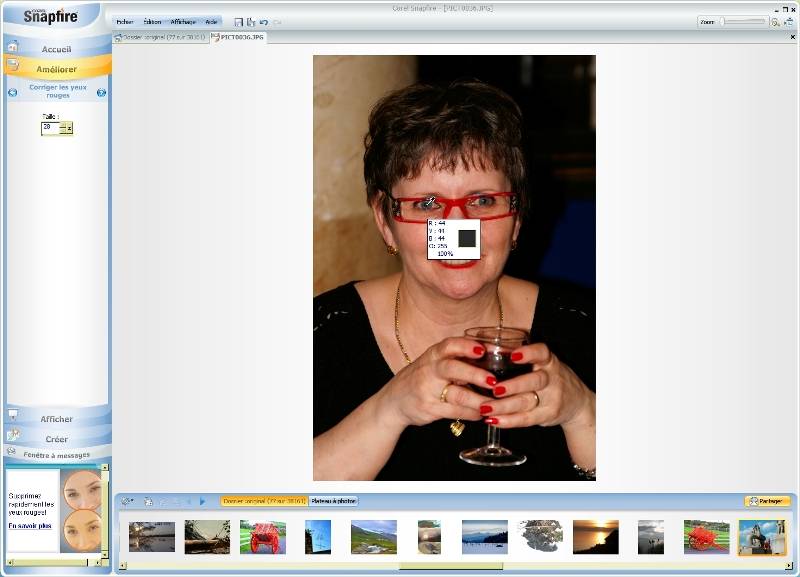Open the Fichier menu

click(124, 22)
